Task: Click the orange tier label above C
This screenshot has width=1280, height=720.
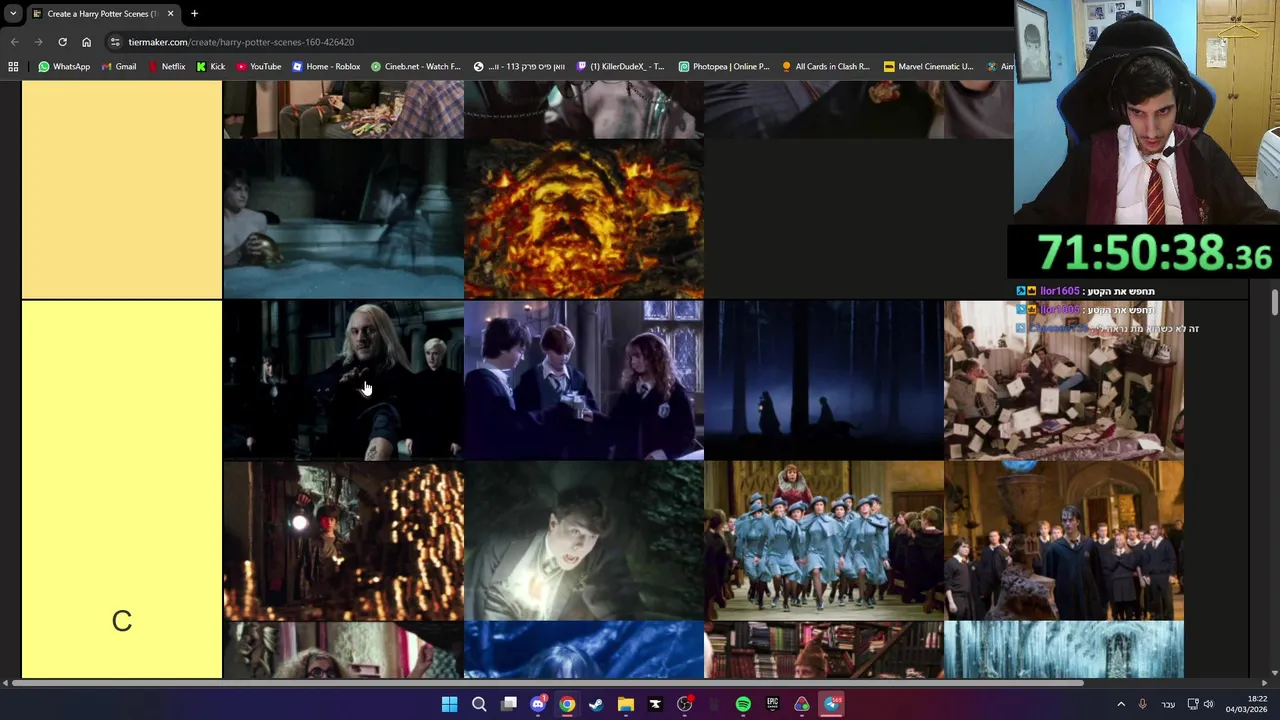Action: point(122,189)
